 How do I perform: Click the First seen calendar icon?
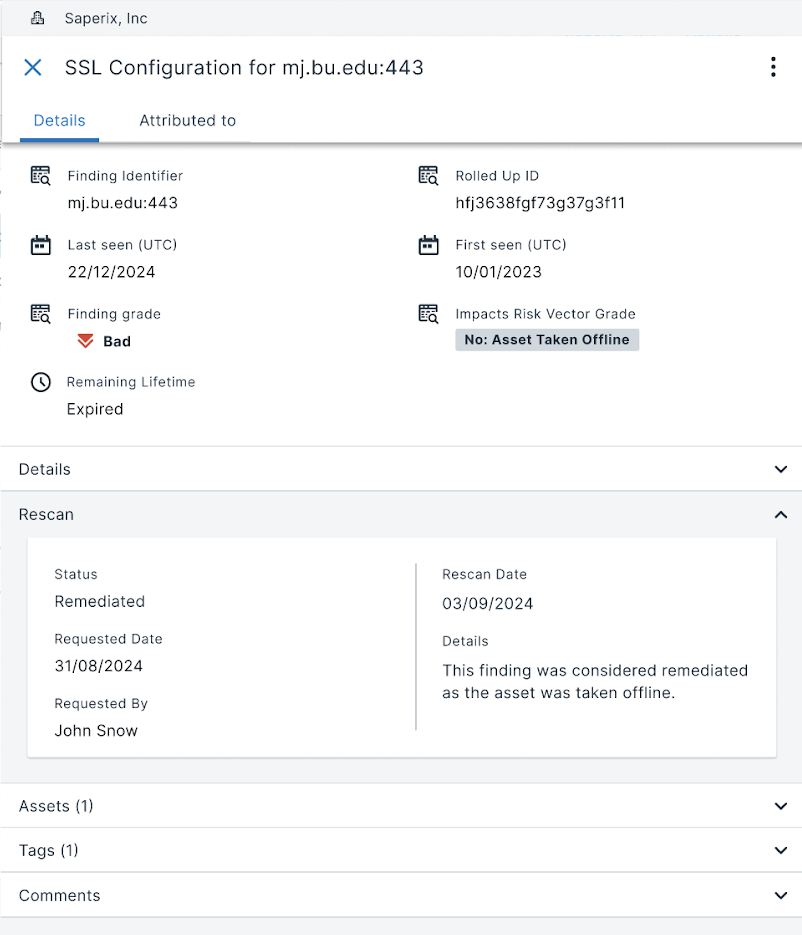428,245
